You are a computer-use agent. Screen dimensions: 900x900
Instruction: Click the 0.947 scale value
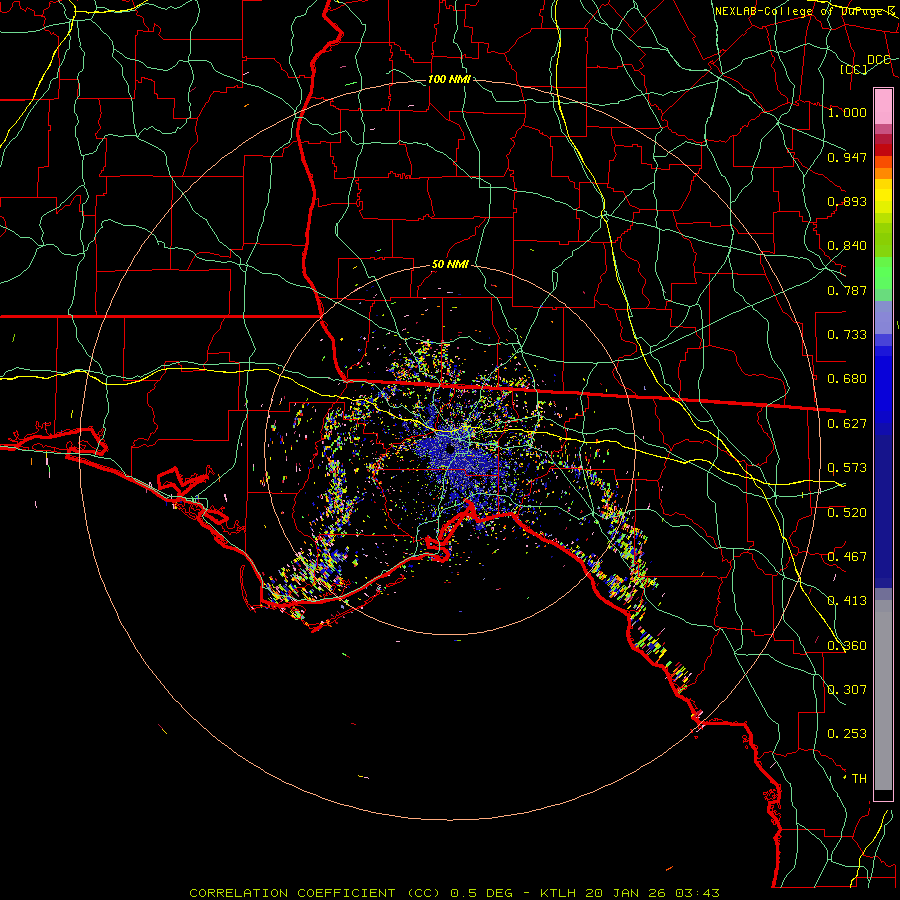coord(847,157)
